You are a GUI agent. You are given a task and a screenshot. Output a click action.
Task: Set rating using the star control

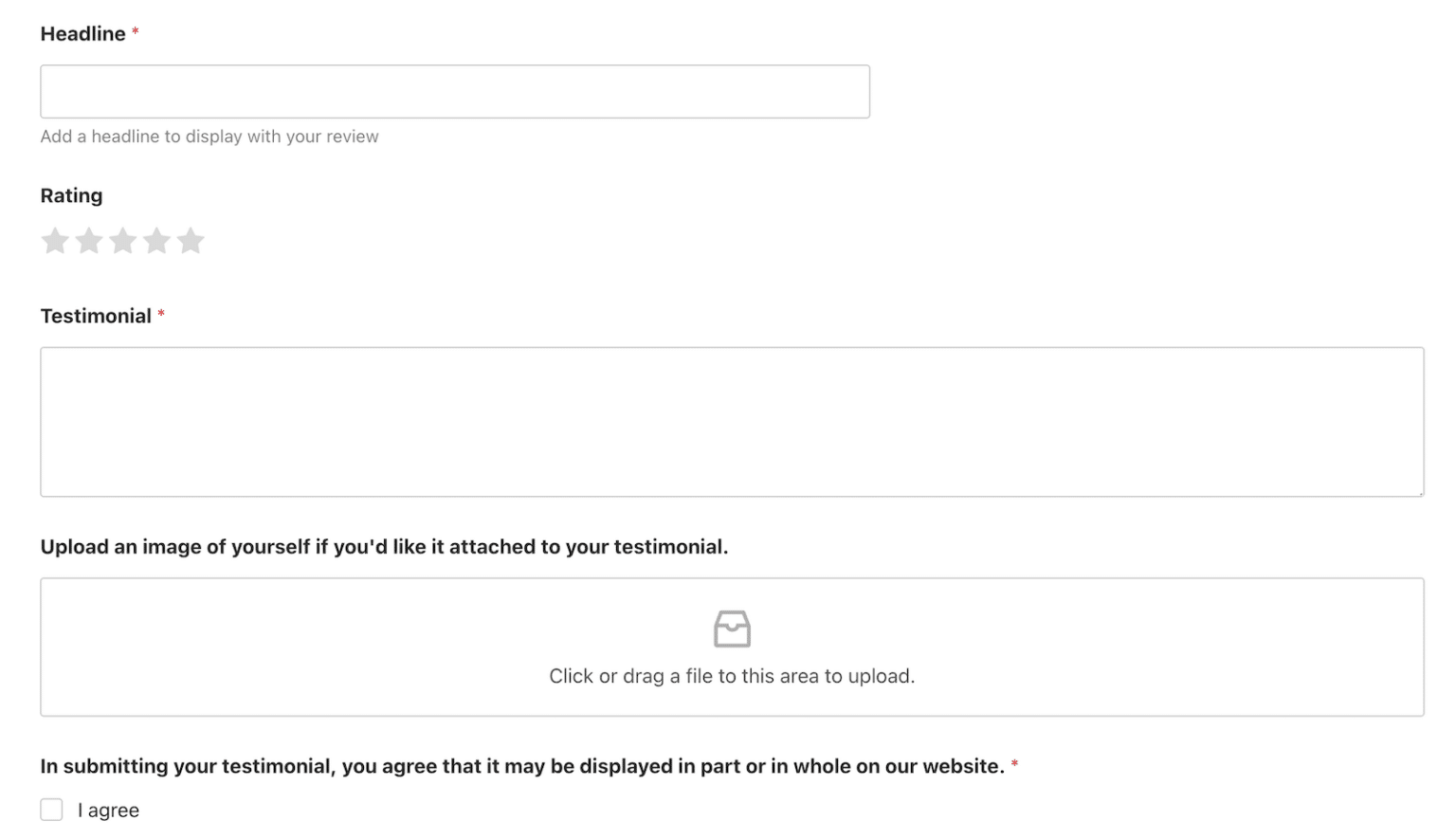pyautogui.click(x=123, y=241)
